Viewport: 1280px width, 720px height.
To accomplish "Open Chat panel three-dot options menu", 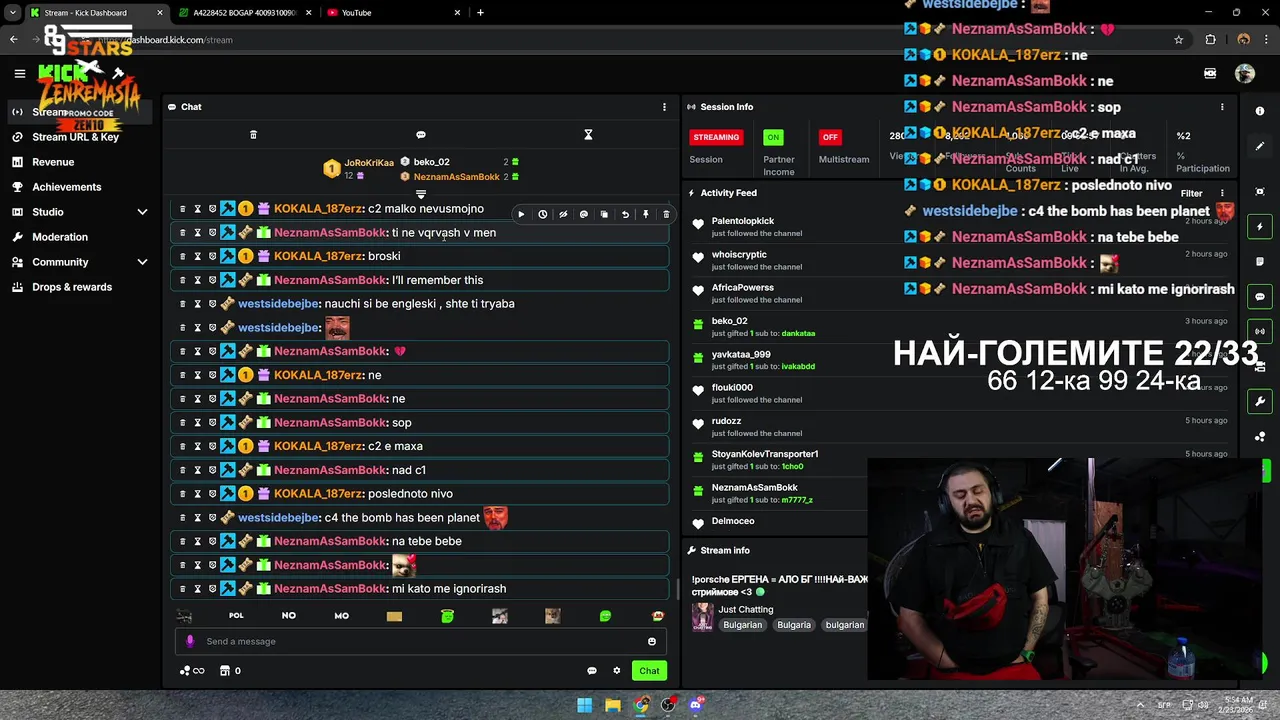I will [x=664, y=107].
